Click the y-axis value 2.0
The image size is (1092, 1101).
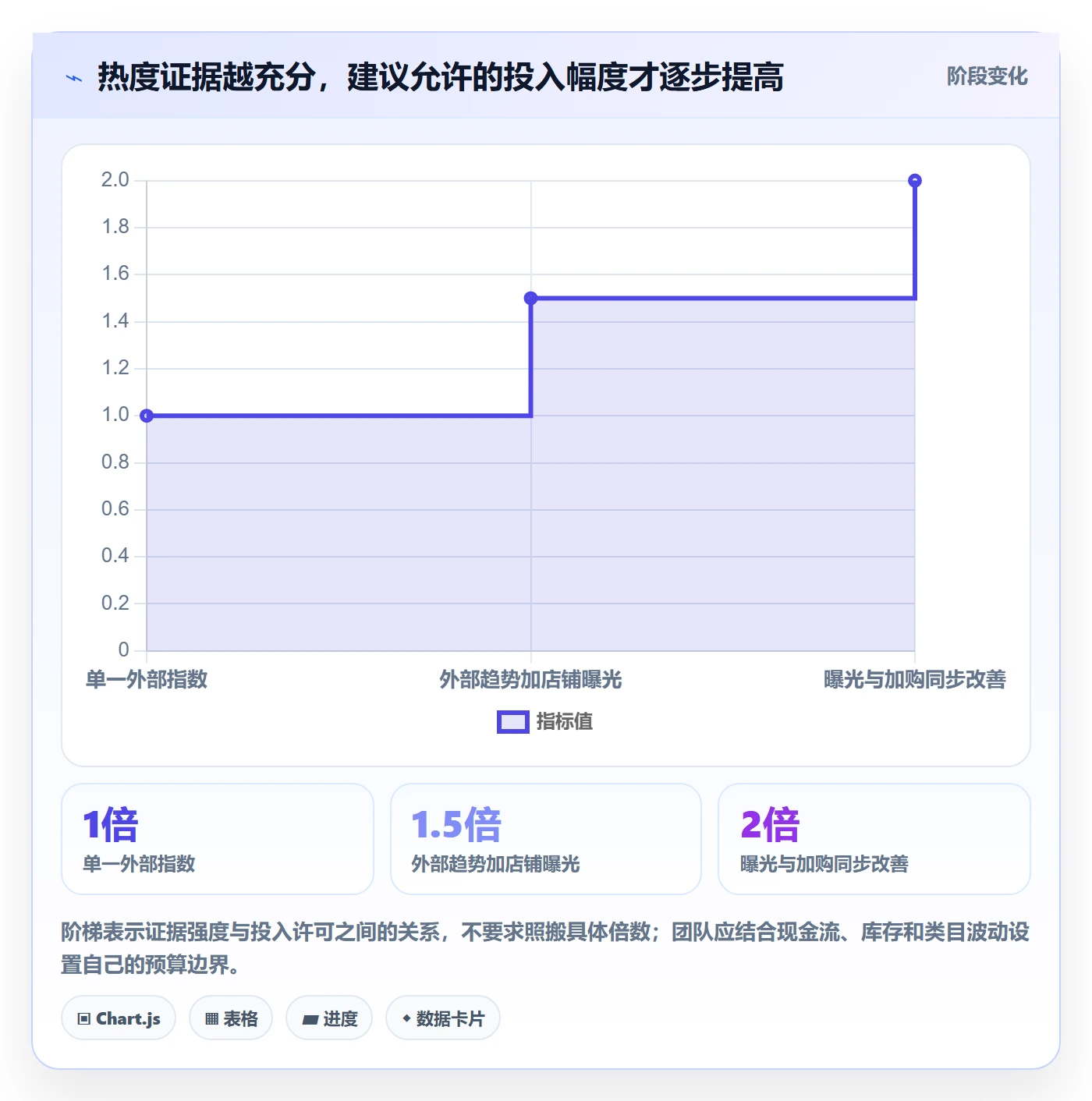[x=115, y=180]
